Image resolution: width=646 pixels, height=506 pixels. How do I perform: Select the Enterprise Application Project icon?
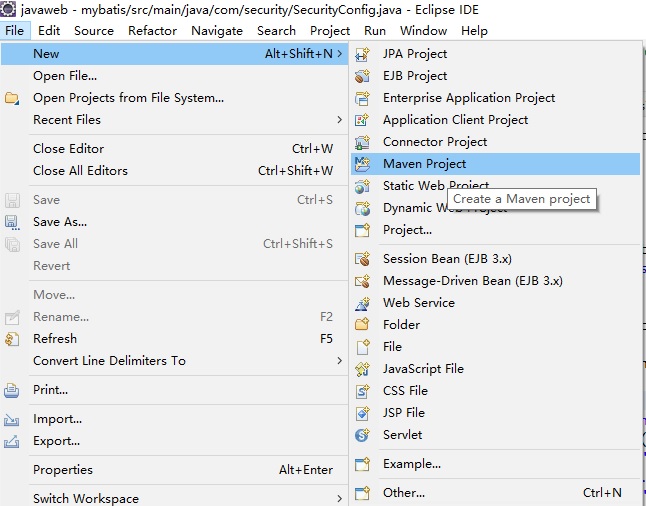pos(363,98)
